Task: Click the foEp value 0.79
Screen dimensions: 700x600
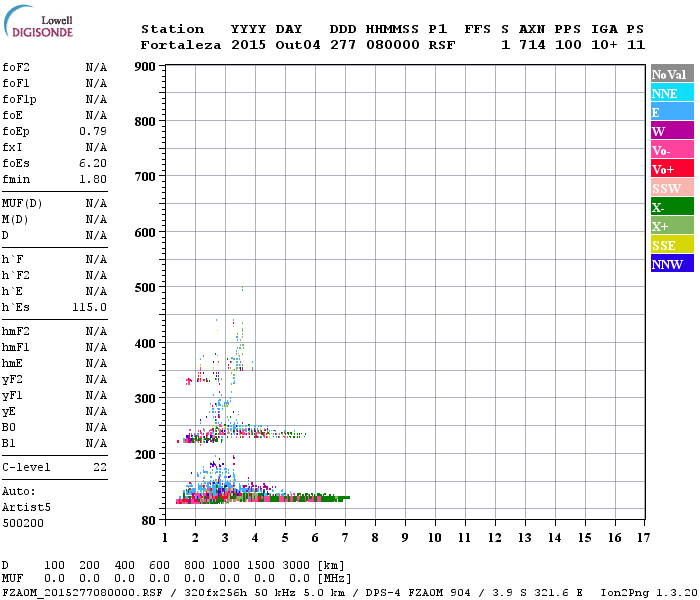Action: click(93, 131)
